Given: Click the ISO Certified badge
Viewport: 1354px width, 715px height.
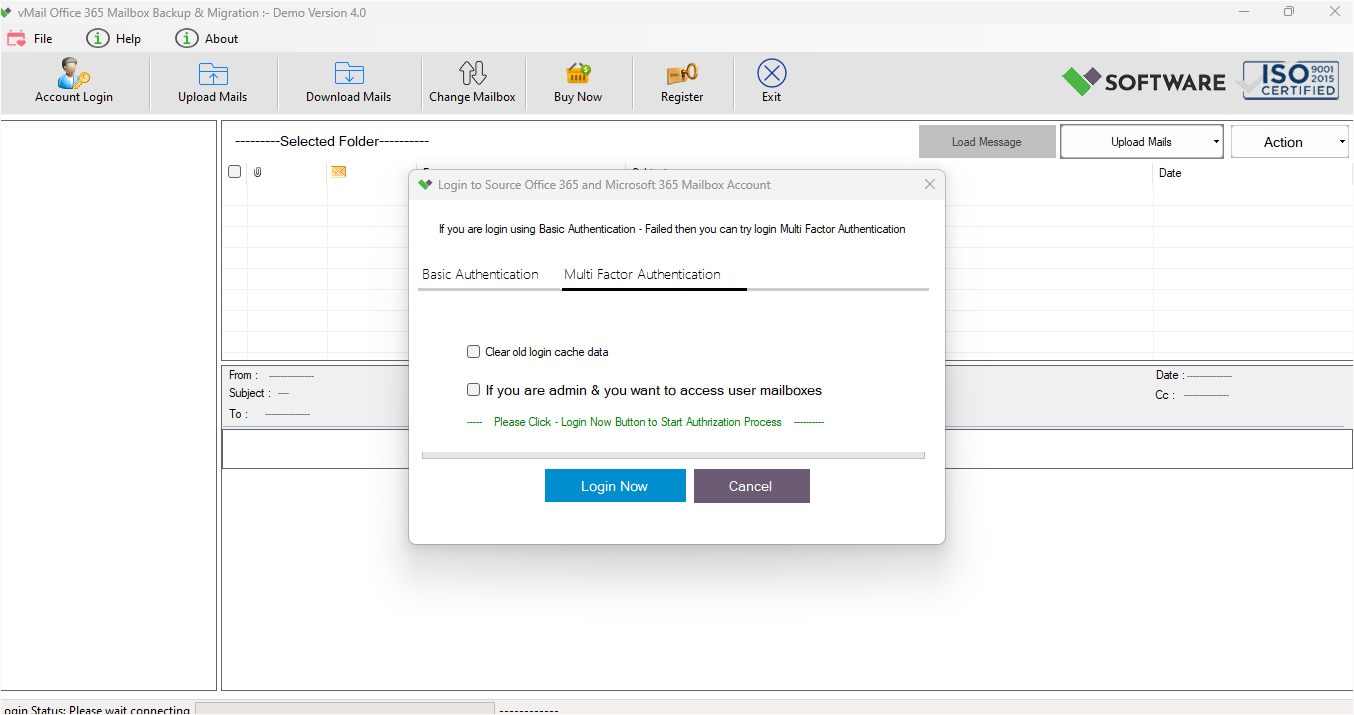Looking at the screenshot, I should click(x=1291, y=80).
